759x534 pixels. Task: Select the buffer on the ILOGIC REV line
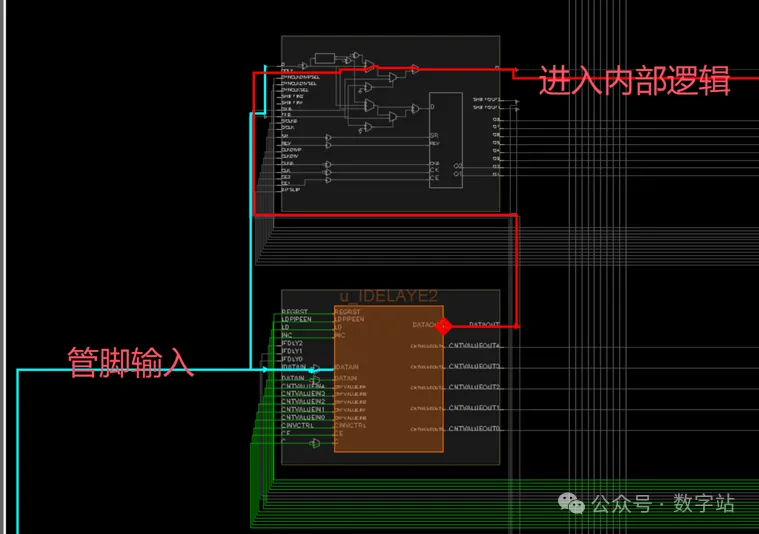(x=328, y=145)
